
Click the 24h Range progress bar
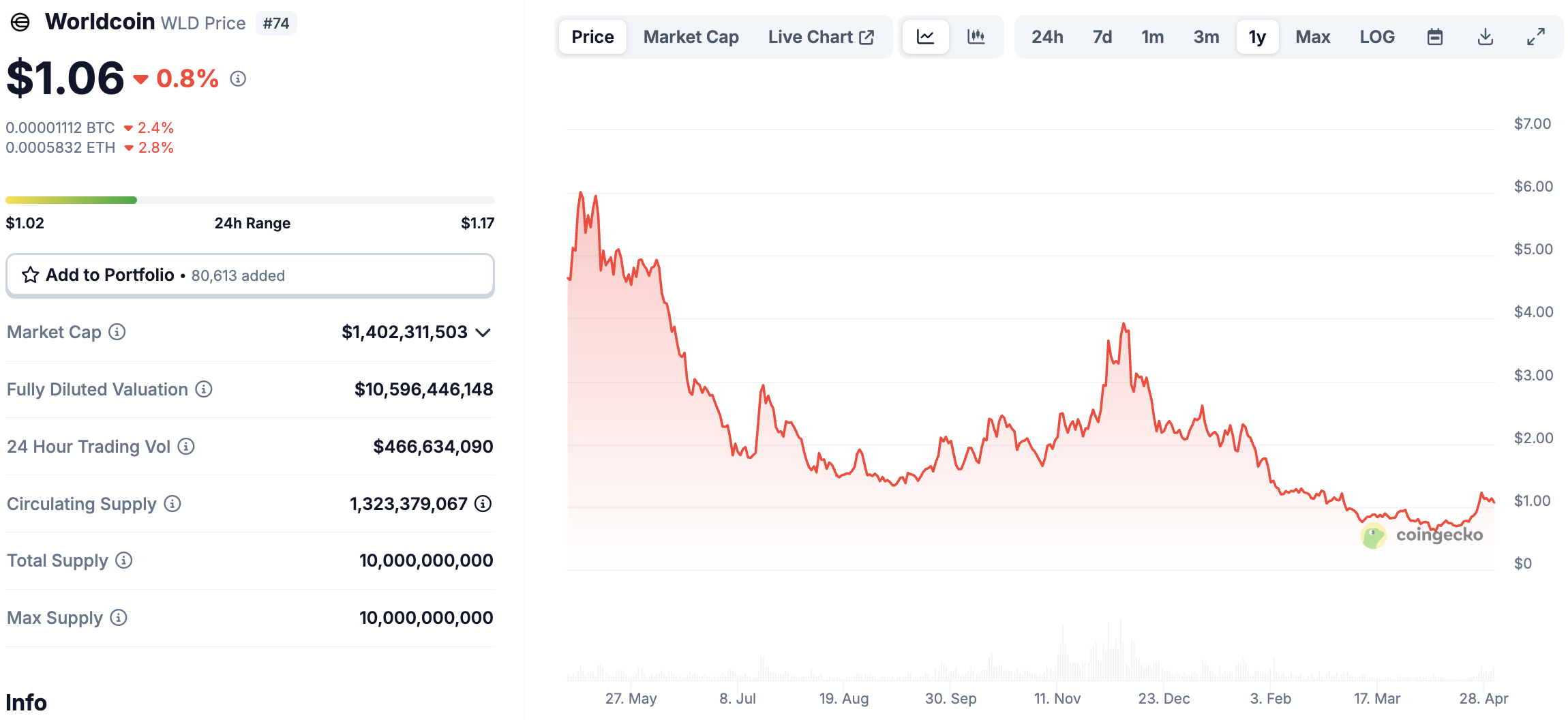[x=250, y=200]
